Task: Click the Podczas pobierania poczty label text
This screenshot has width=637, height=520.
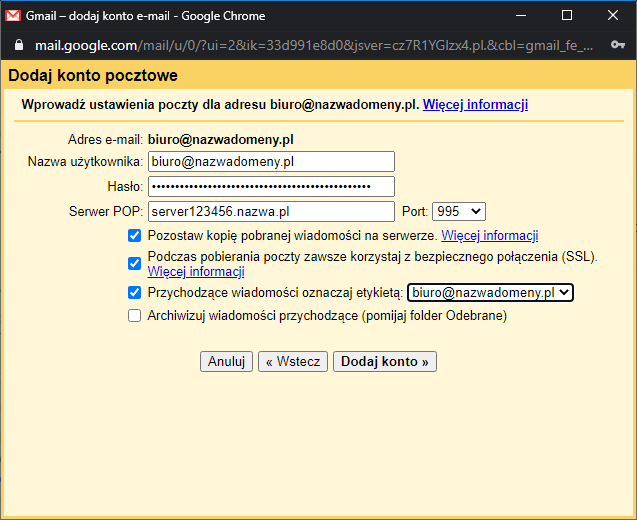Action: (x=373, y=257)
